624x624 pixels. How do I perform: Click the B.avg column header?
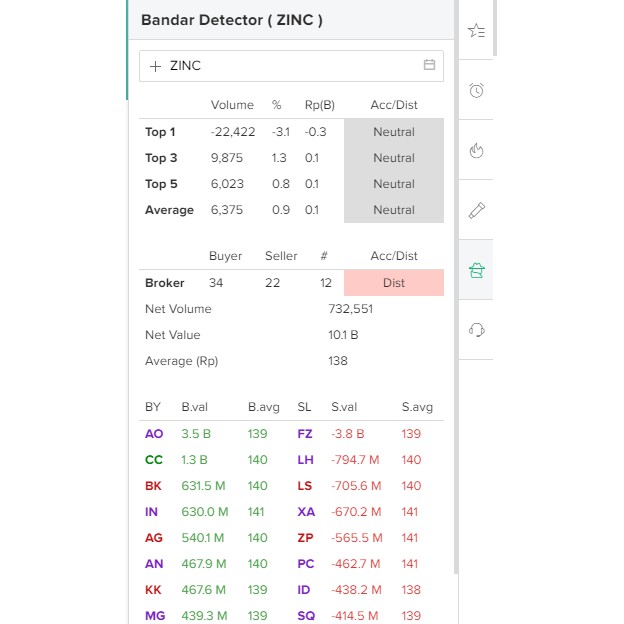coord(263,407)
